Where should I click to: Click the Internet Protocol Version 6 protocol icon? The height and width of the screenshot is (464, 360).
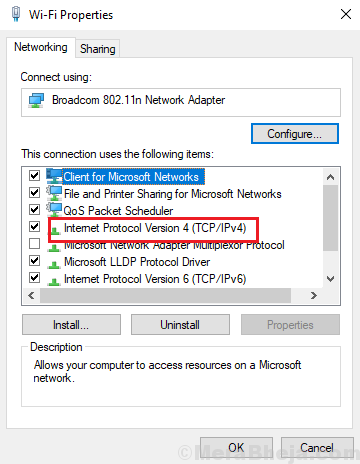[54, 281]
